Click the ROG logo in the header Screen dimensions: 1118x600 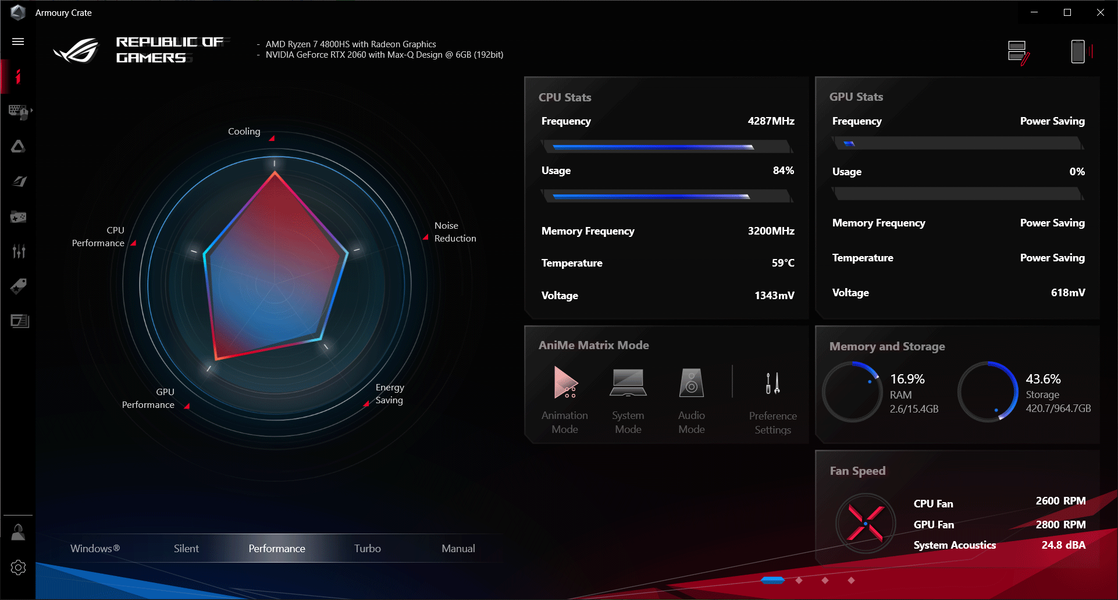(76, 50)
